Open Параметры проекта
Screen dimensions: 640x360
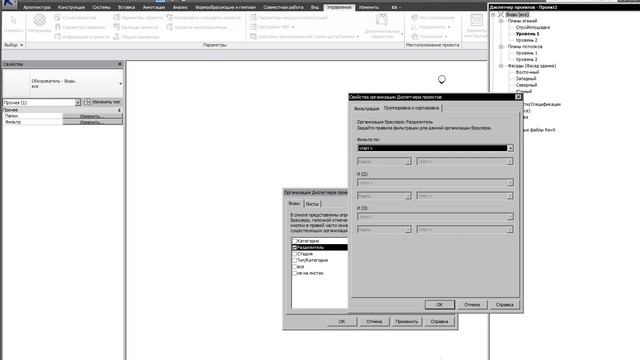pyautogui.click(x=138, y=18)
